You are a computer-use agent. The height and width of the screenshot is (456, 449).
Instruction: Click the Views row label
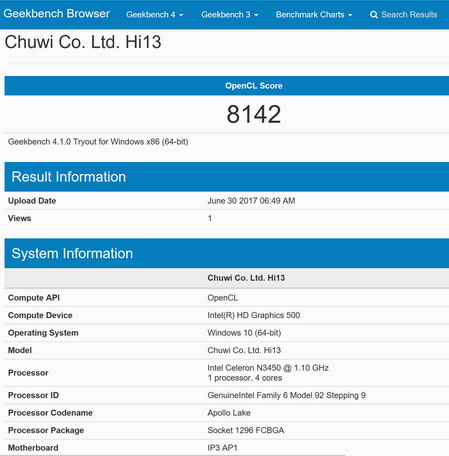click(20, 218)
